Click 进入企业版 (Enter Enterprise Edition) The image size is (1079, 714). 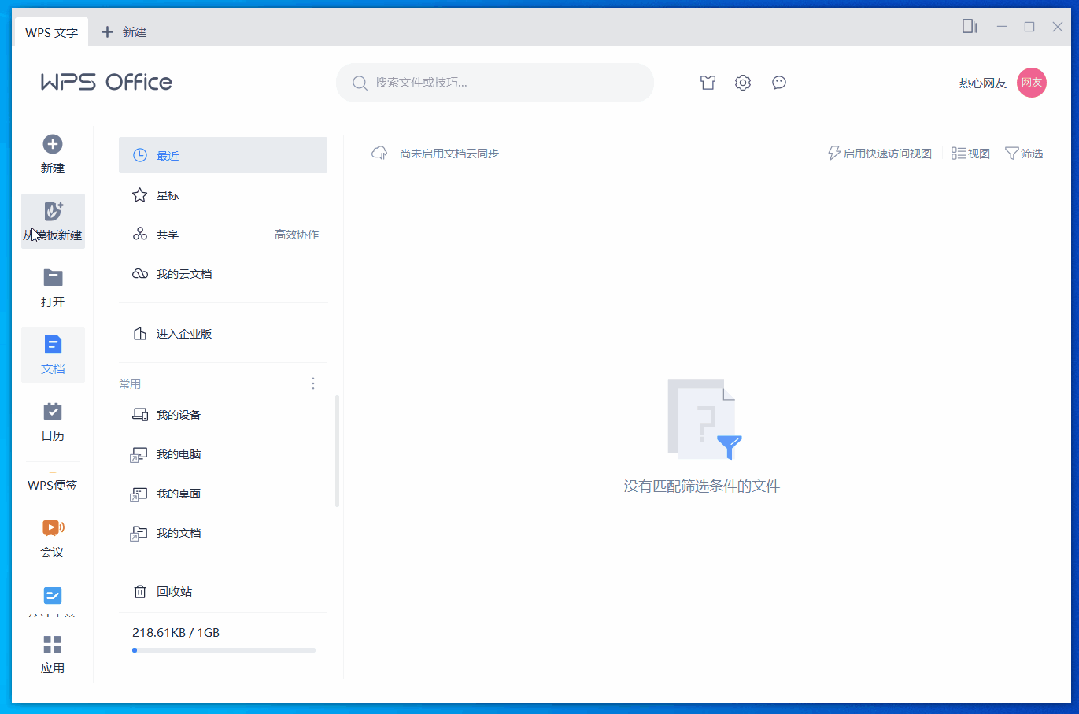(x=184, y=334)
